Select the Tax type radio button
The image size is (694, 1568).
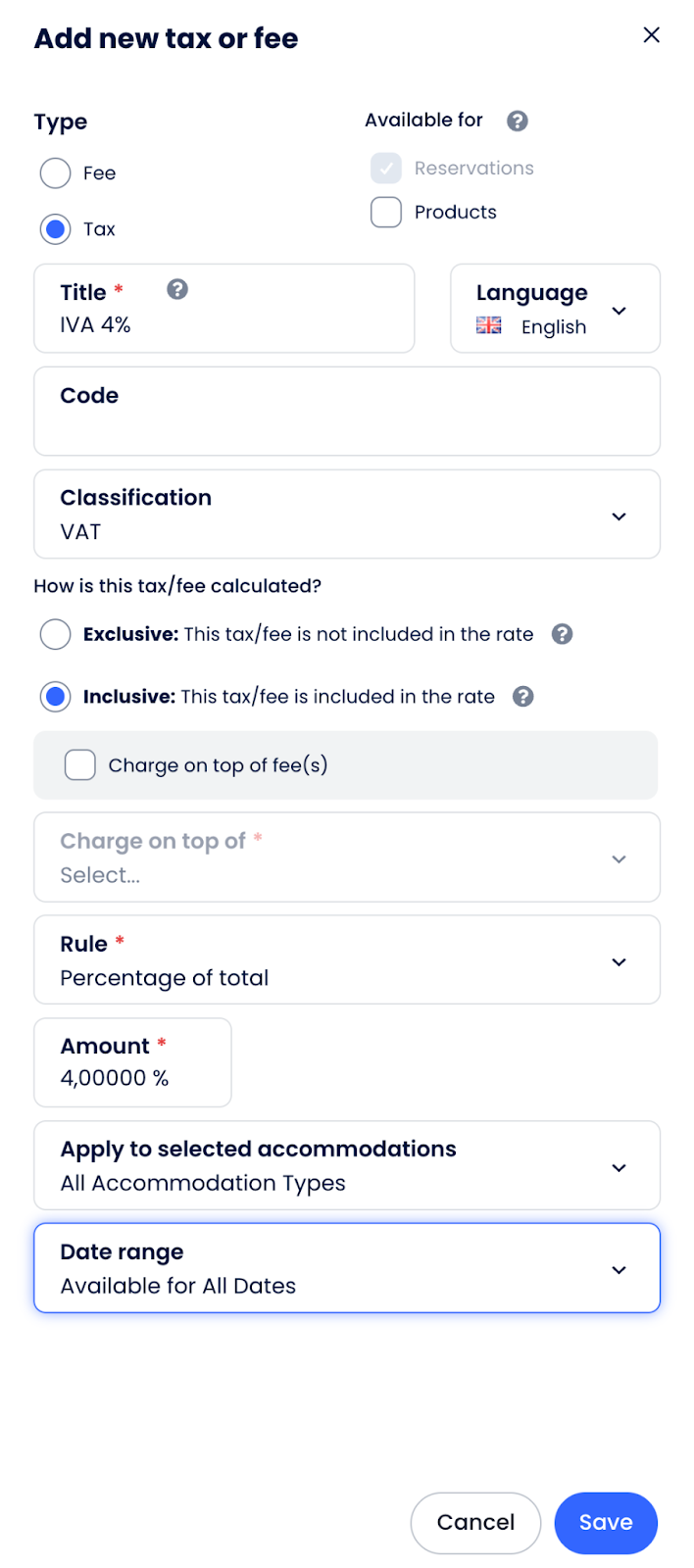click(56, 229)
